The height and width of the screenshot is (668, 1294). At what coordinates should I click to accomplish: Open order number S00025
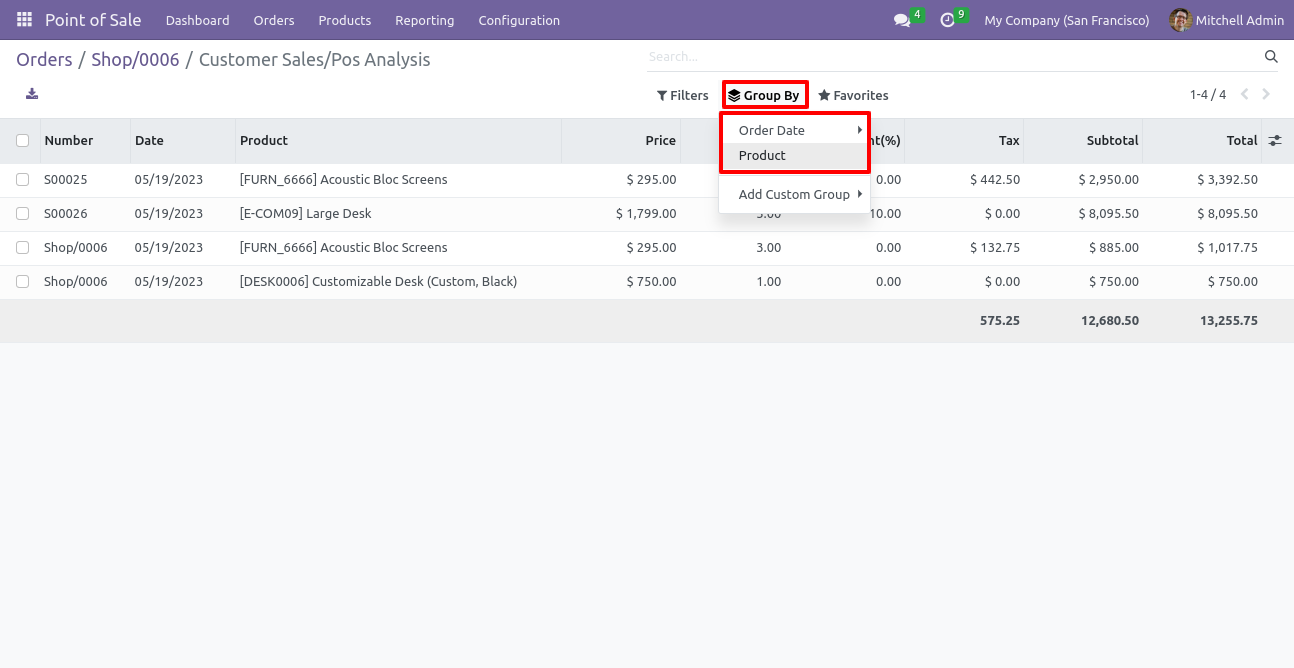(66, 180)
